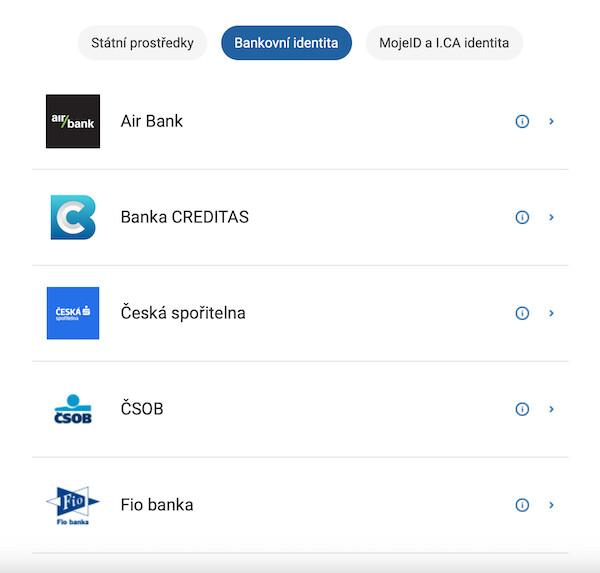Open Fio banka with chevron arrow

(x=551, y=505)
